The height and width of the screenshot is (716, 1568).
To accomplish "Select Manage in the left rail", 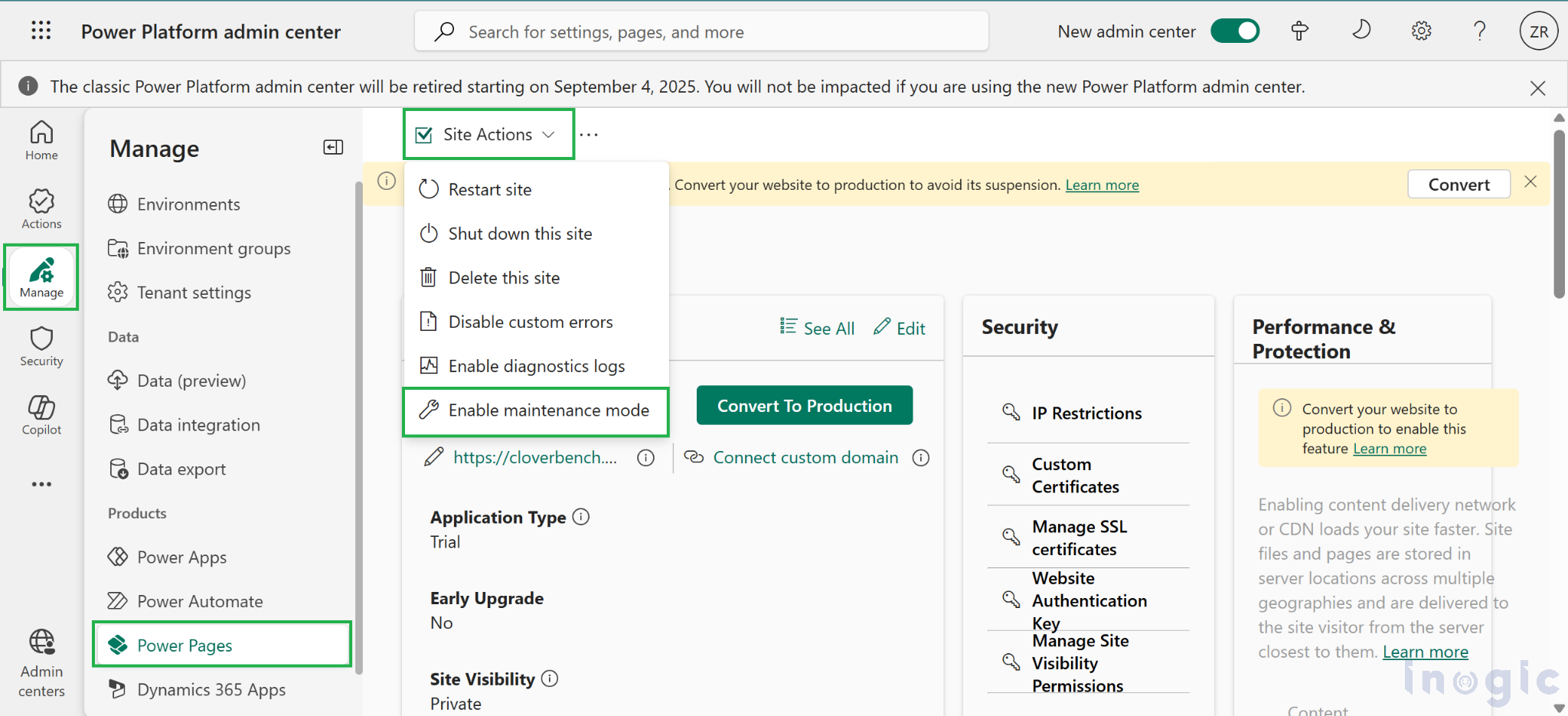I will 41,277.
